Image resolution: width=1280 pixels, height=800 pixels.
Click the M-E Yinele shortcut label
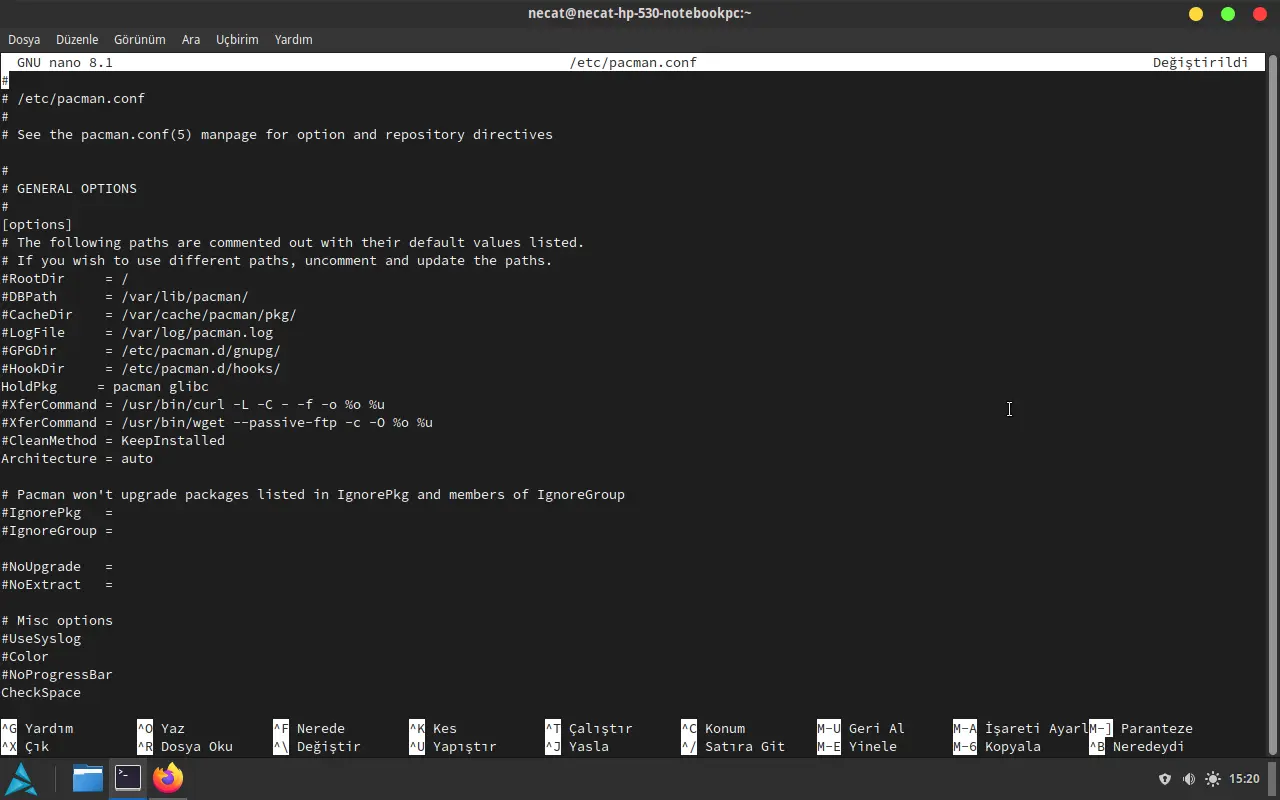(857, 746)
